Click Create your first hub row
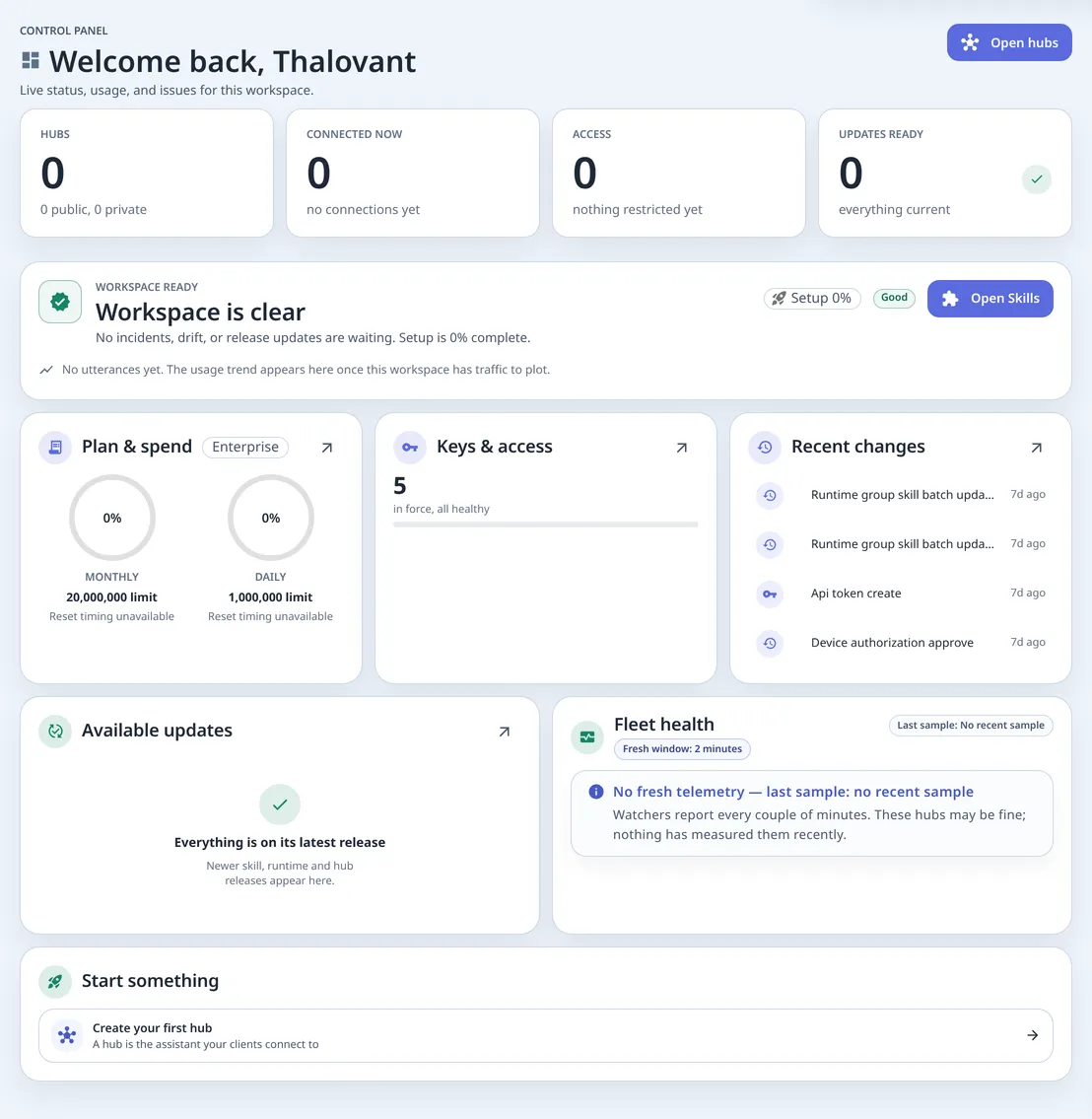 point(546,1035)
